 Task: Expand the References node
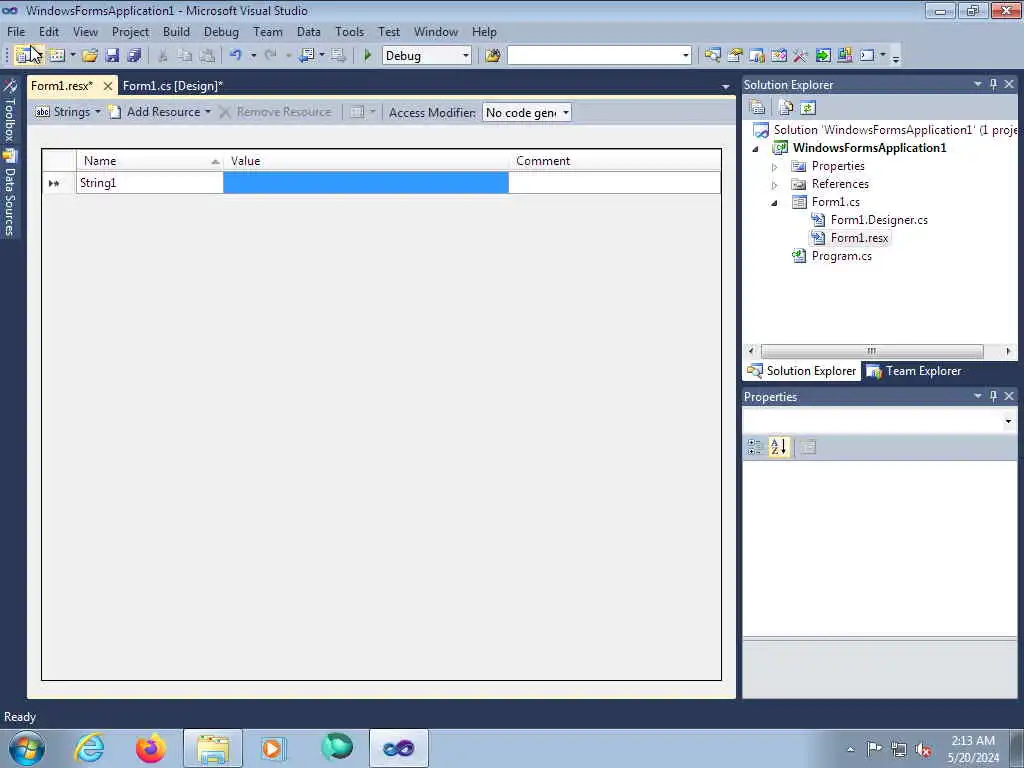[775, 185]
